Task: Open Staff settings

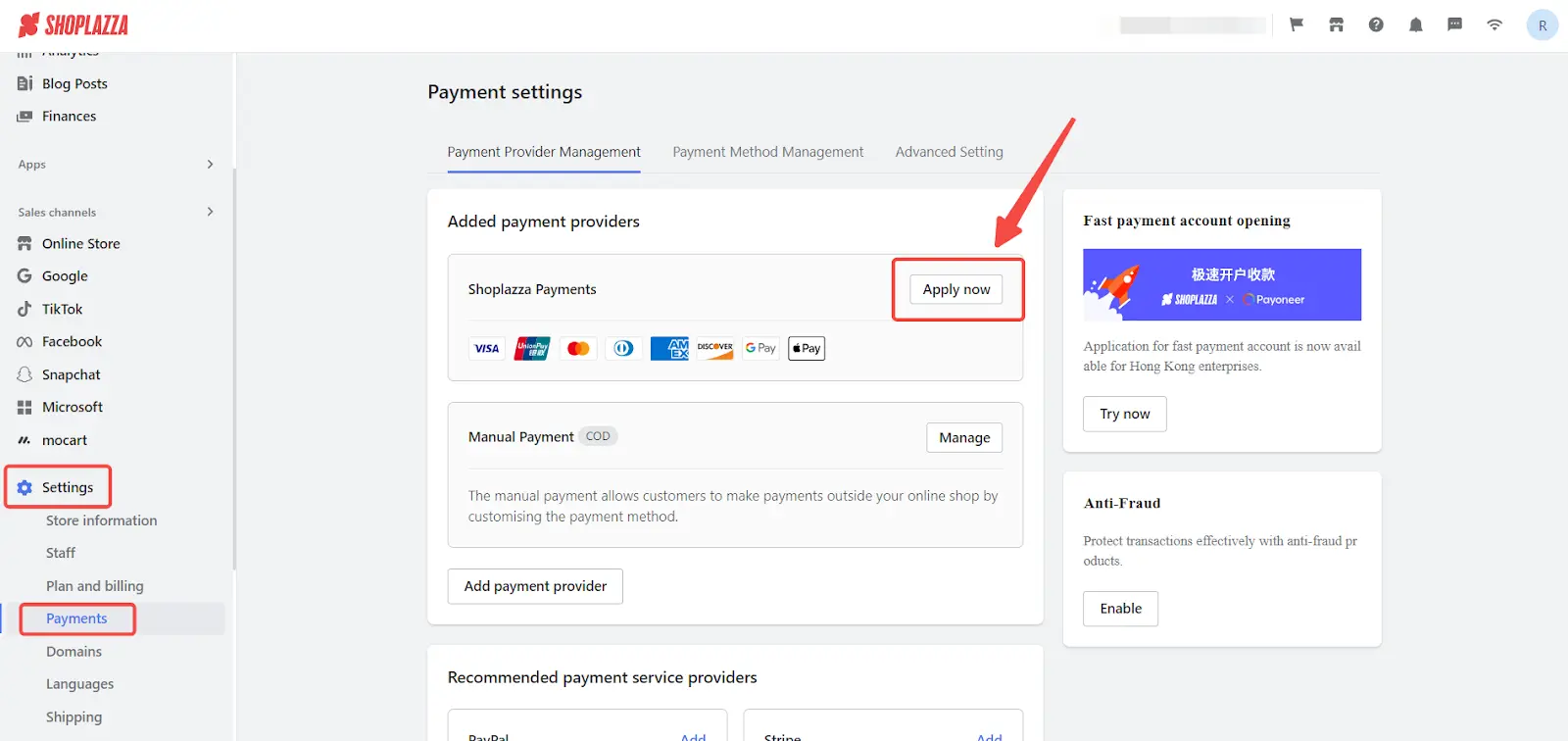Action: click(x=61, y=553)
